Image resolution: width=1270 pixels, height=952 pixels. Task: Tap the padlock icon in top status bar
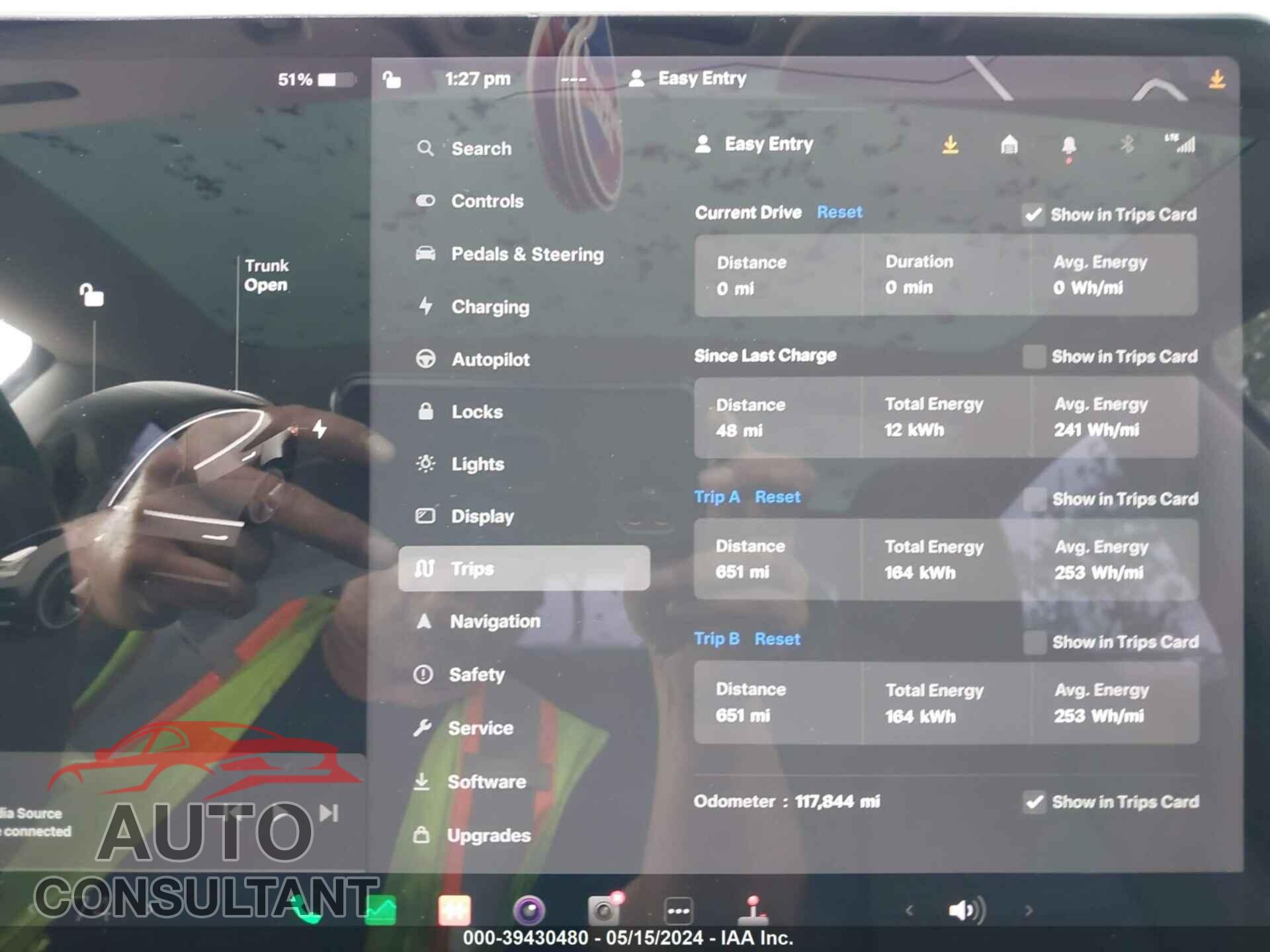392,79
